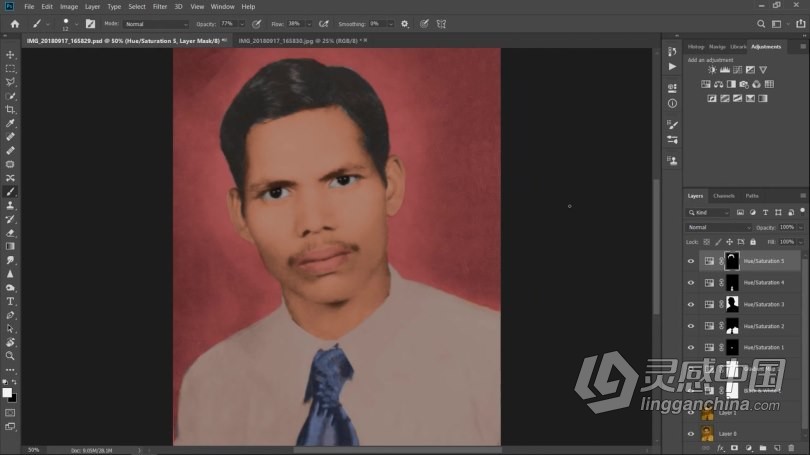
Task: Hide the Hue/Saturation 5 layer
Action: point(691,261)
